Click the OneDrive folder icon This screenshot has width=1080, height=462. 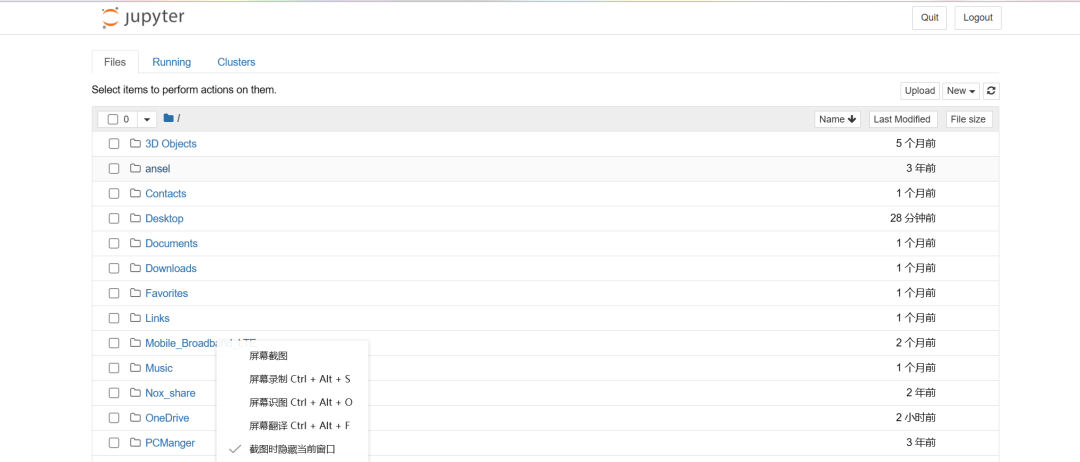135,418
